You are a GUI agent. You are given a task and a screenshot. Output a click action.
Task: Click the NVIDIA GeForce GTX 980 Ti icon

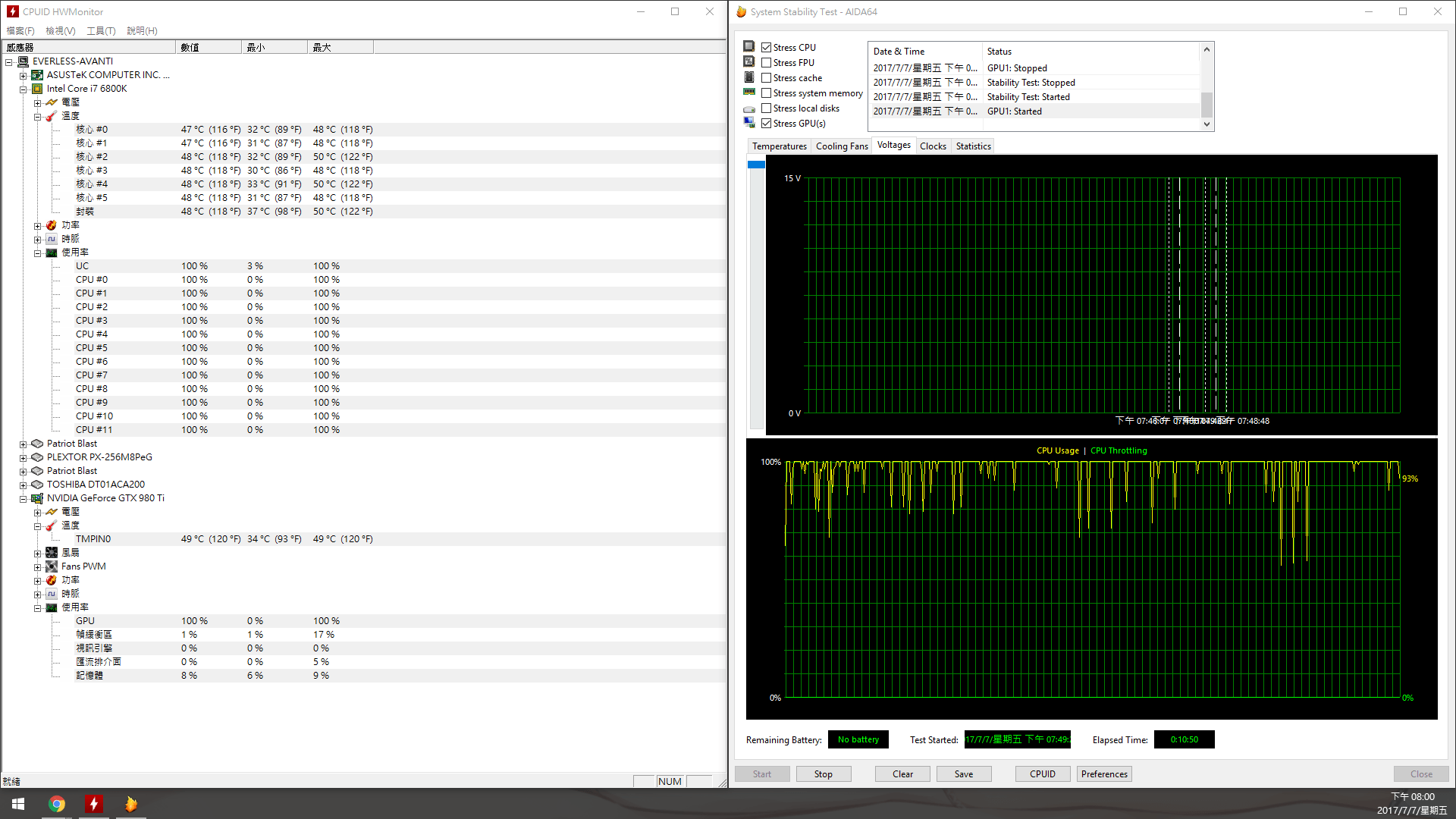point(37,498)
